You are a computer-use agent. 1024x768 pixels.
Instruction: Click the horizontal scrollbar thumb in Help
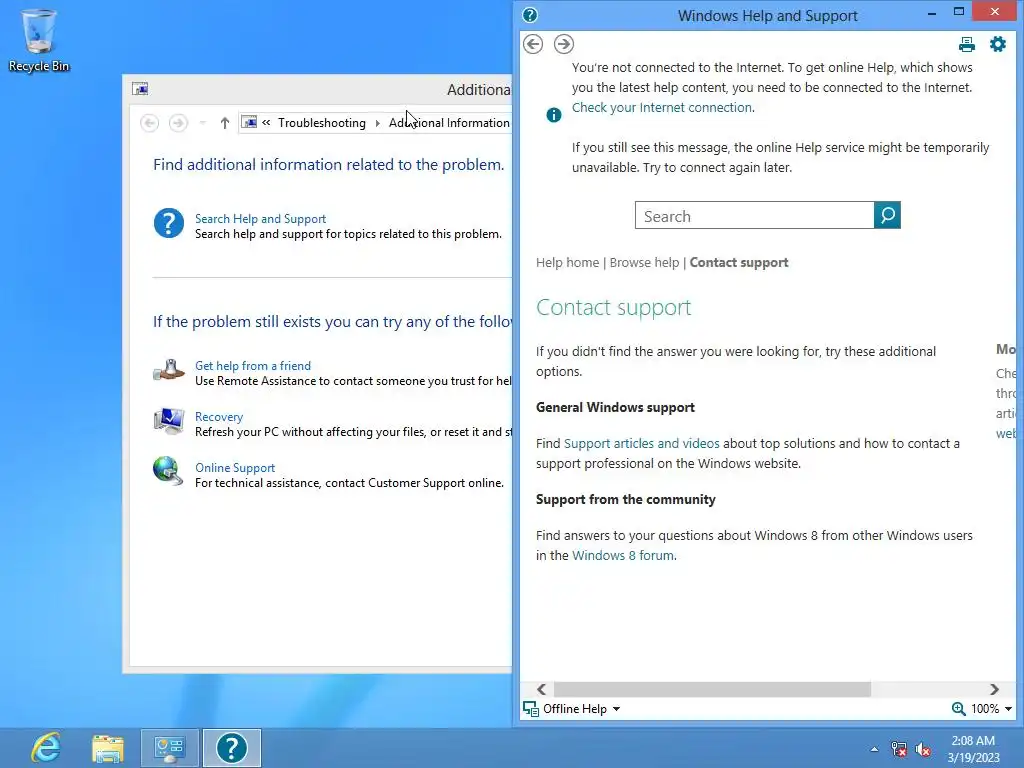click(x=712, y=689)
